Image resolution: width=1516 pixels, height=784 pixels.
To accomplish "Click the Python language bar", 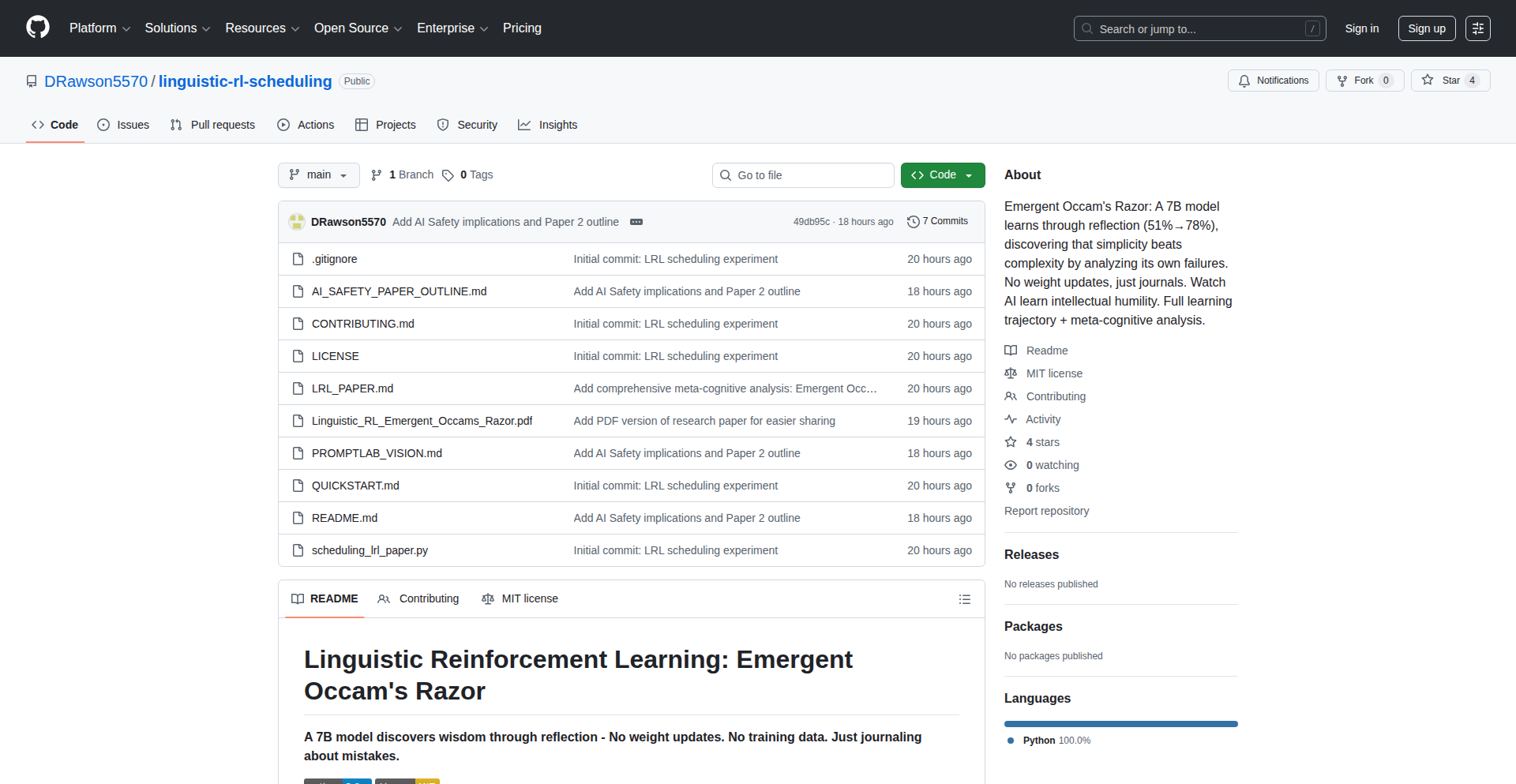I will 1120,724.
